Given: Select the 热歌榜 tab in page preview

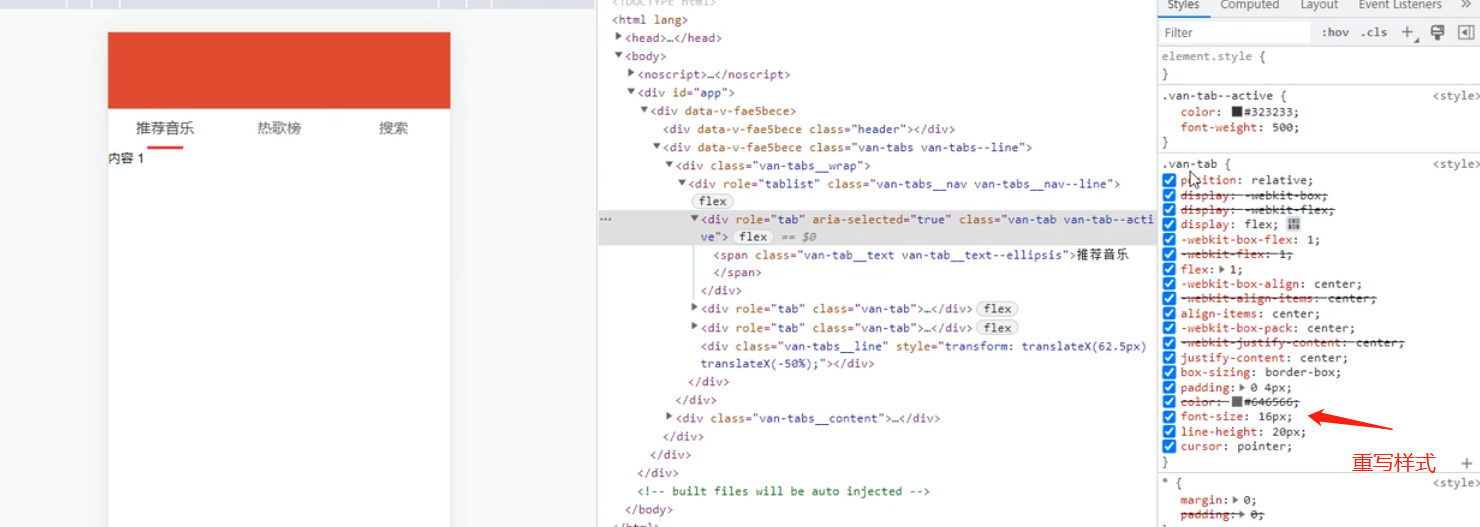Looking at the screenshot, I should point(279,128).
